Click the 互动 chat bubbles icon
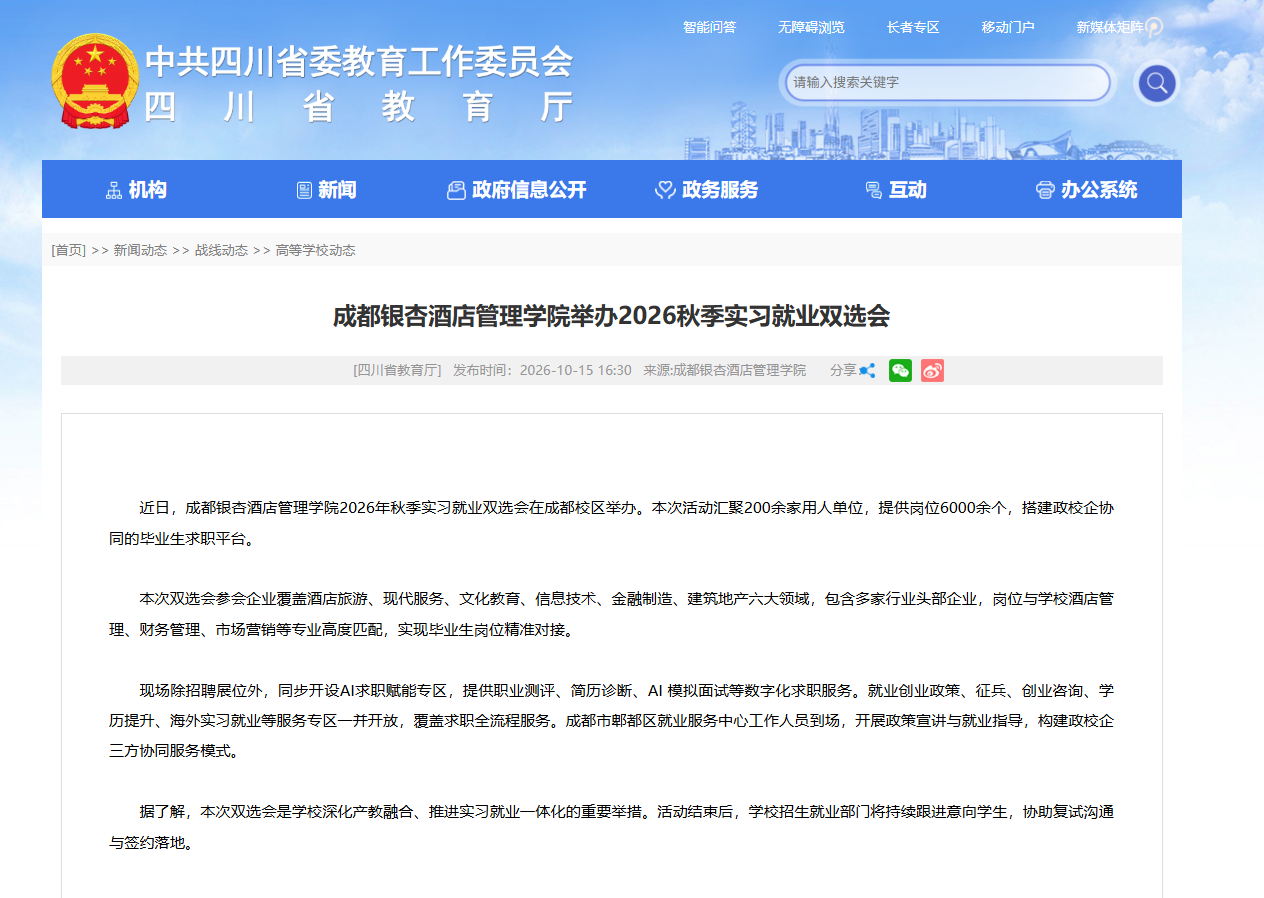1264x898 pixels. pyautogui.click(x=873, y=190)
